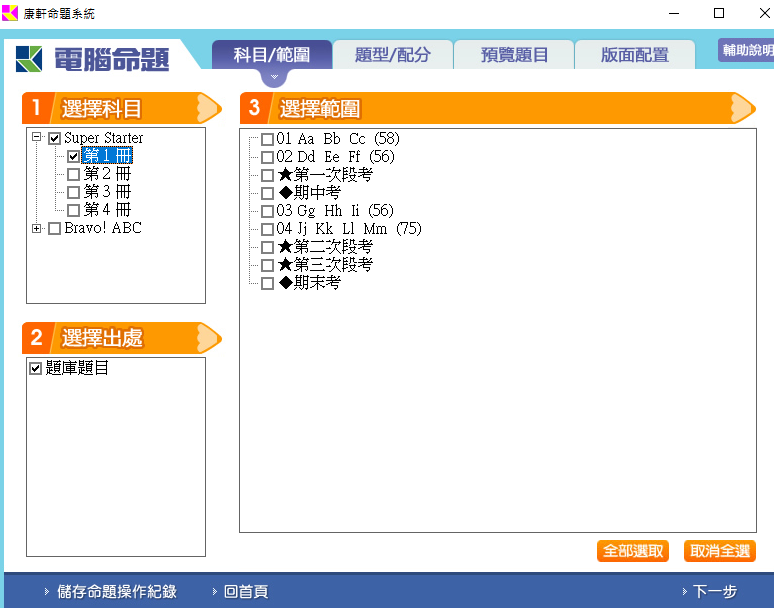The width and height of the screenshot is (774, 608).
Task: Click the 康軒命題系統 title bar app icon
Action: point(10,13)
